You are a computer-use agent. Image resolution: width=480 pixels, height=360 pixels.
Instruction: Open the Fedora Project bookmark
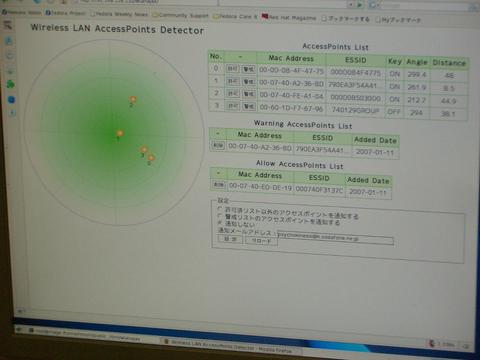coord(66,13)
